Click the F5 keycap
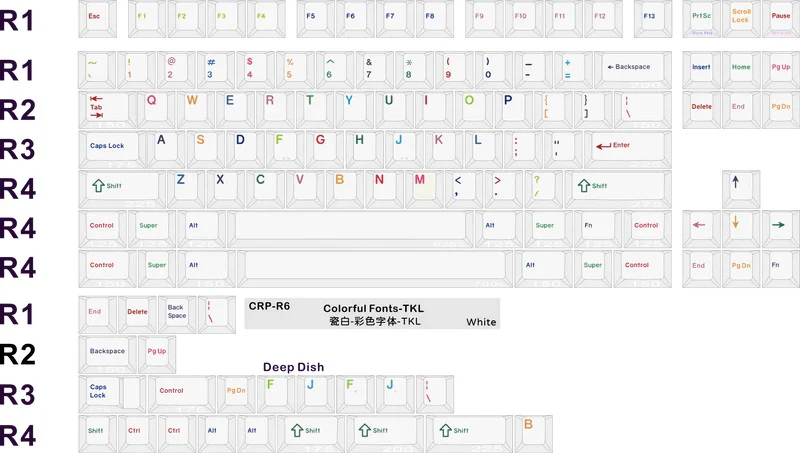800x453 pixels. pos(316,18)
